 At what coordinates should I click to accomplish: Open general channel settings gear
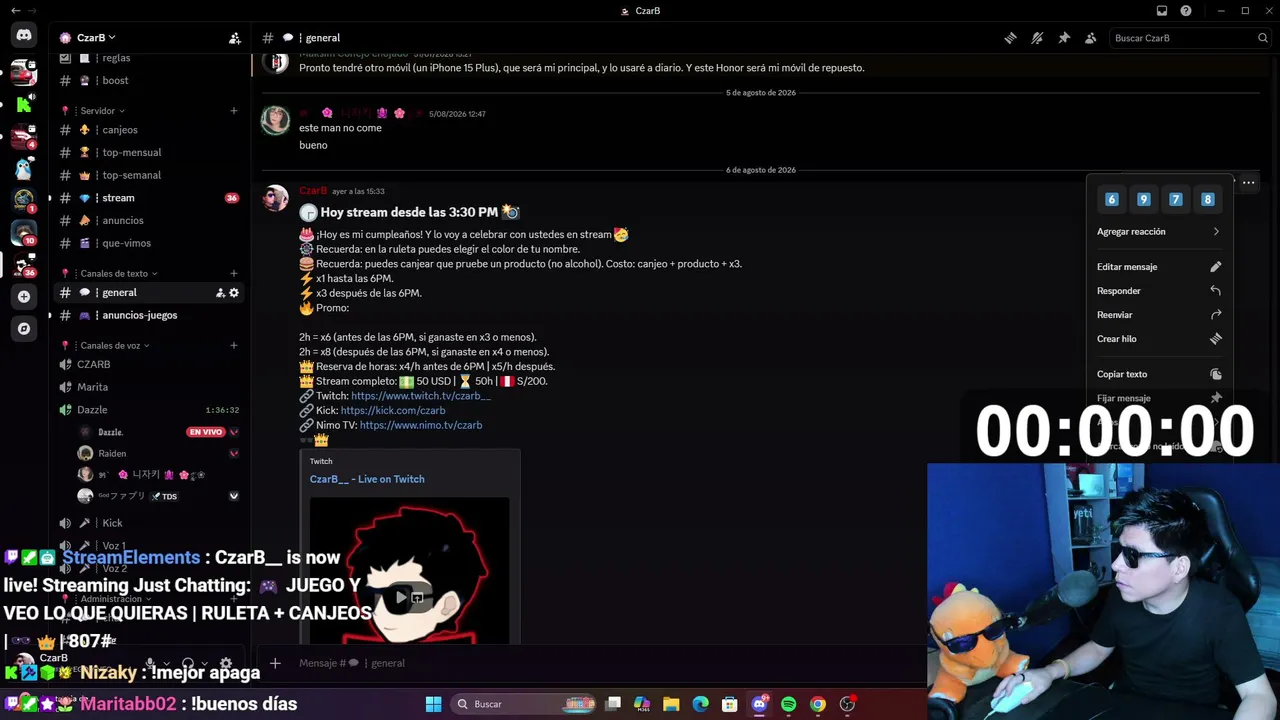[234, 293]
